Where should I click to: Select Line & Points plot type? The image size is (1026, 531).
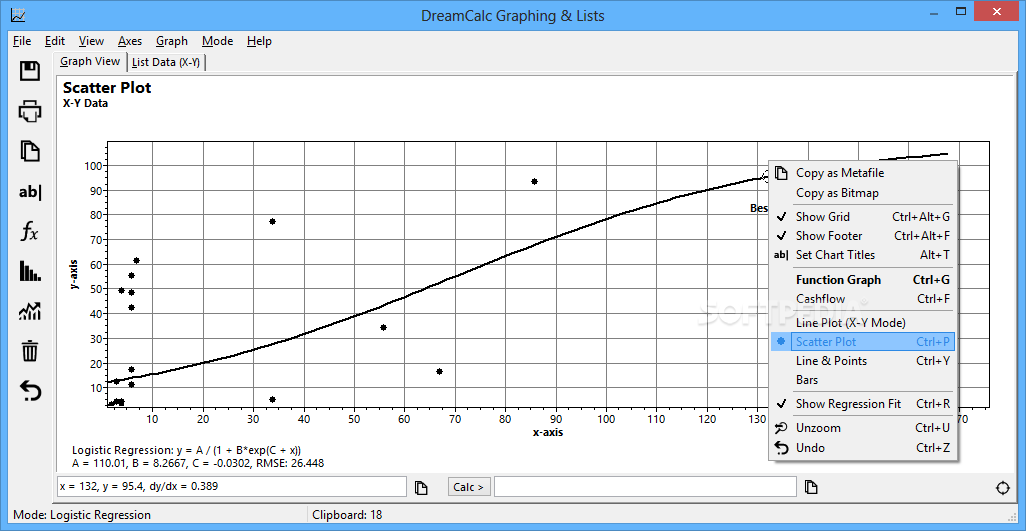[862, 360]
